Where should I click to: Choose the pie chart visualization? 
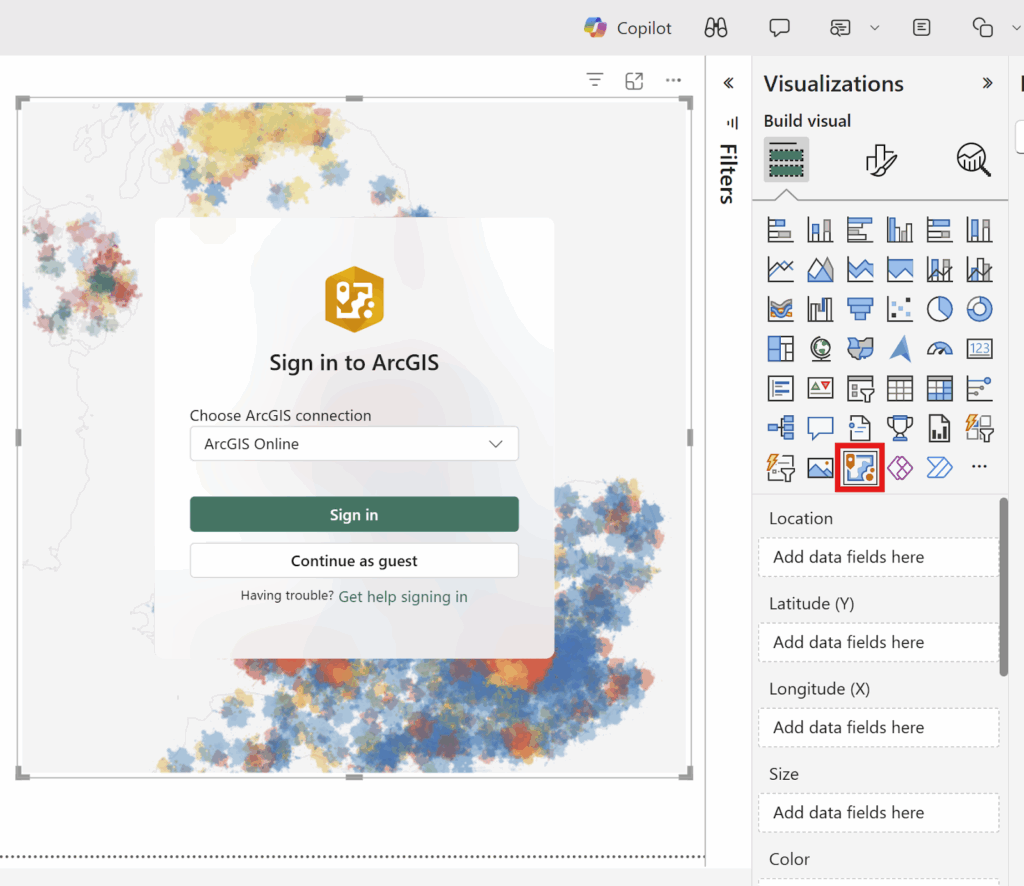pyautogui.click(x=939, y=310)
